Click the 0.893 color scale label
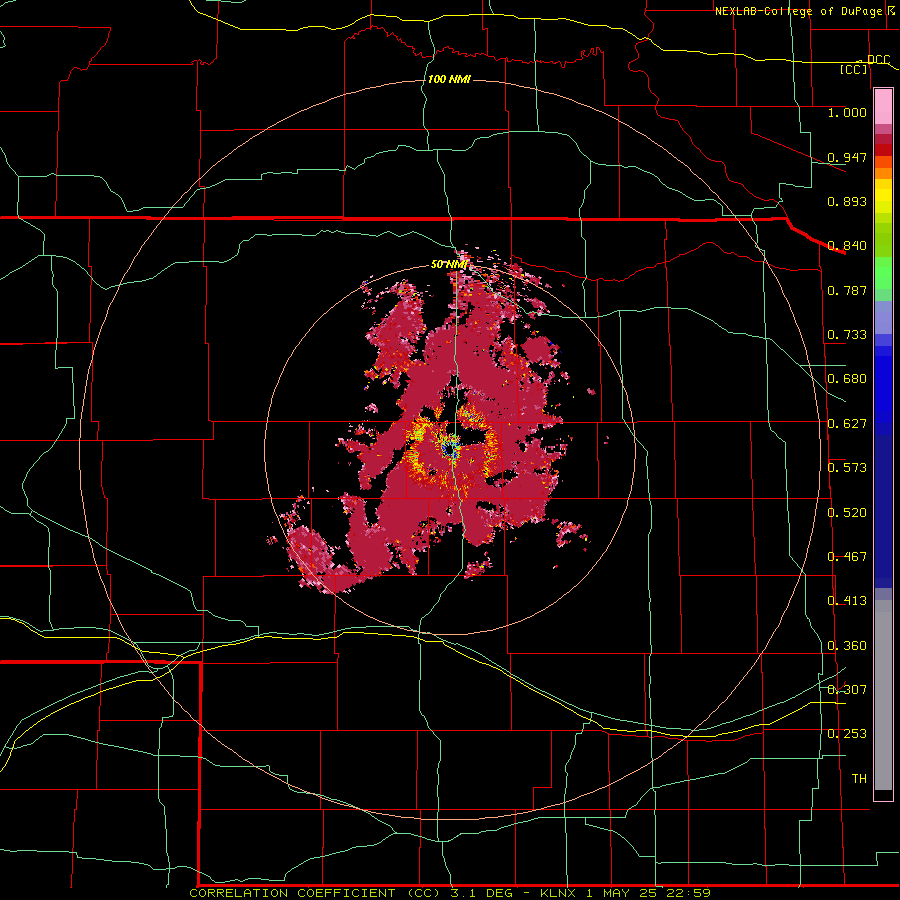This screenshot has width=900, height=900. point(847,201)
